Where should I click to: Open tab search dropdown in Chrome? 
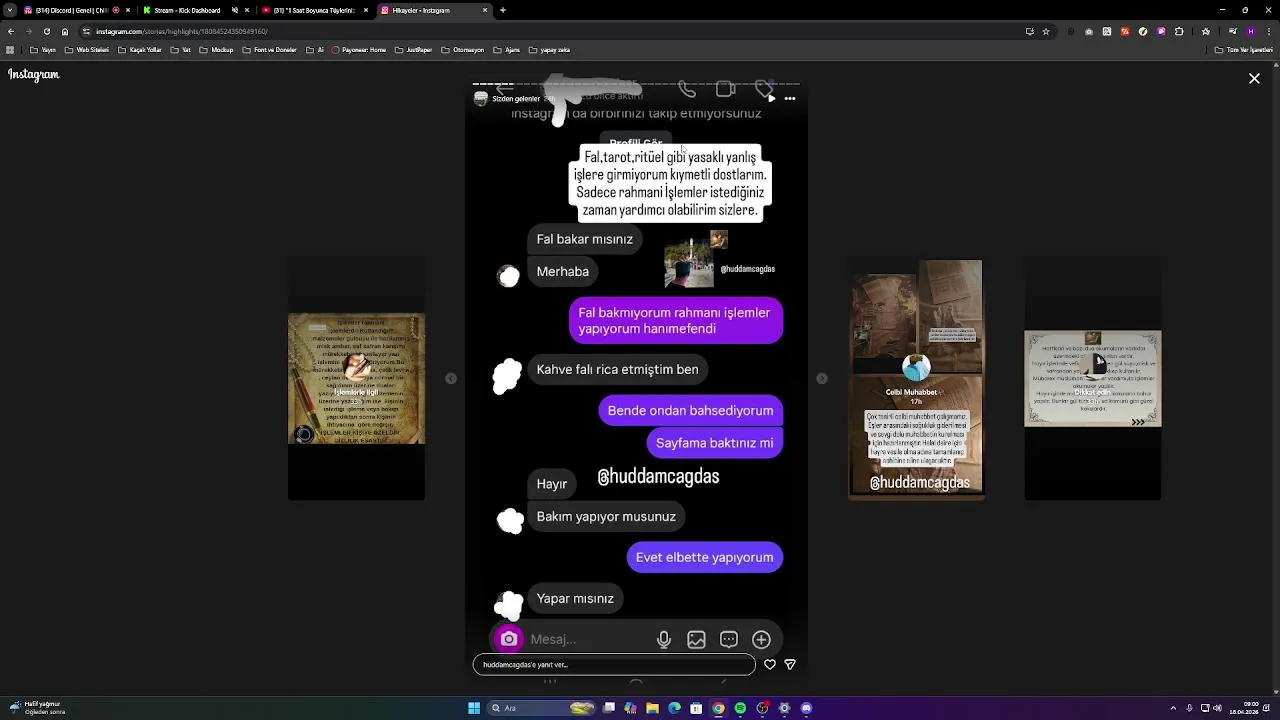pyautogui.click(x=9, y=10)
